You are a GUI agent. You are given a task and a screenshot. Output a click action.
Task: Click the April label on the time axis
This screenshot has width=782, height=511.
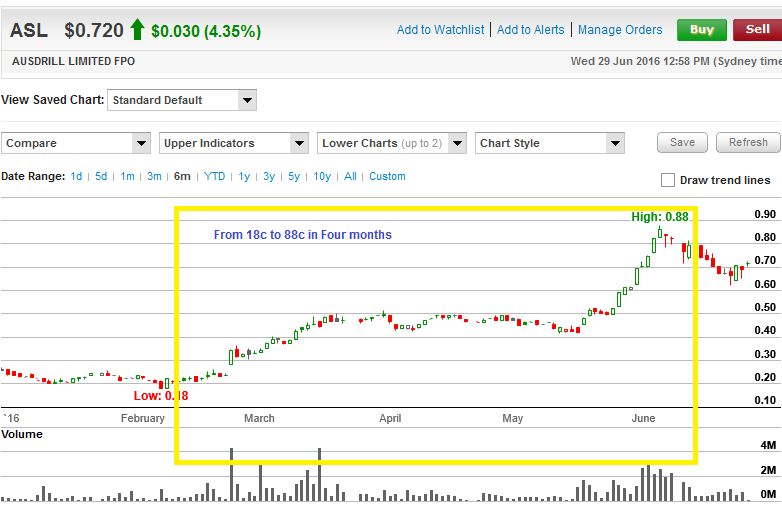(x=390, y=418)
